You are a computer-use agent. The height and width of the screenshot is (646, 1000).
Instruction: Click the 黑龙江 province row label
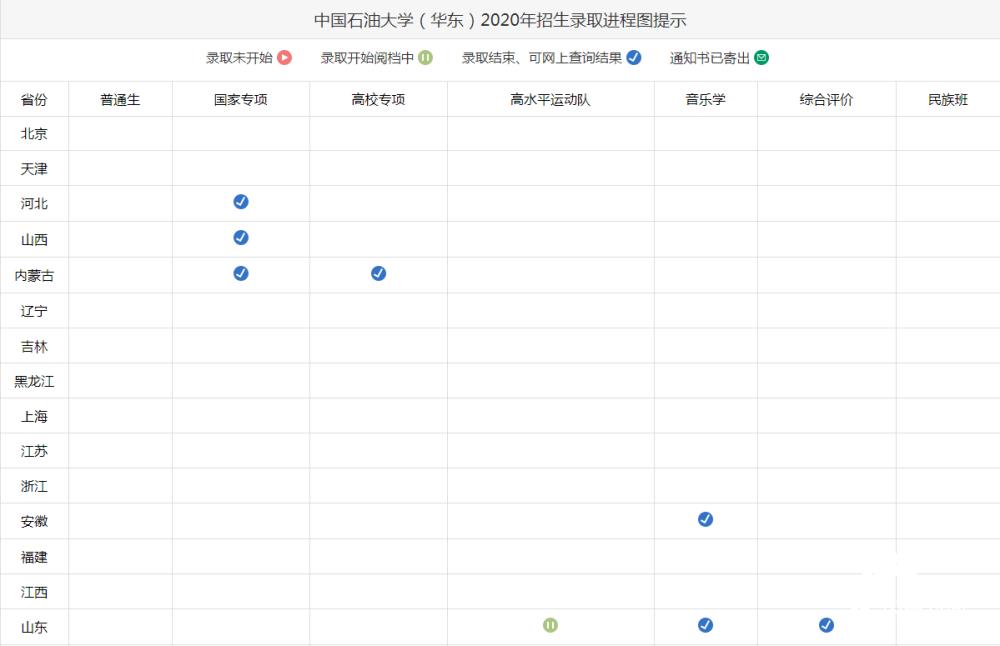(34, 381)
